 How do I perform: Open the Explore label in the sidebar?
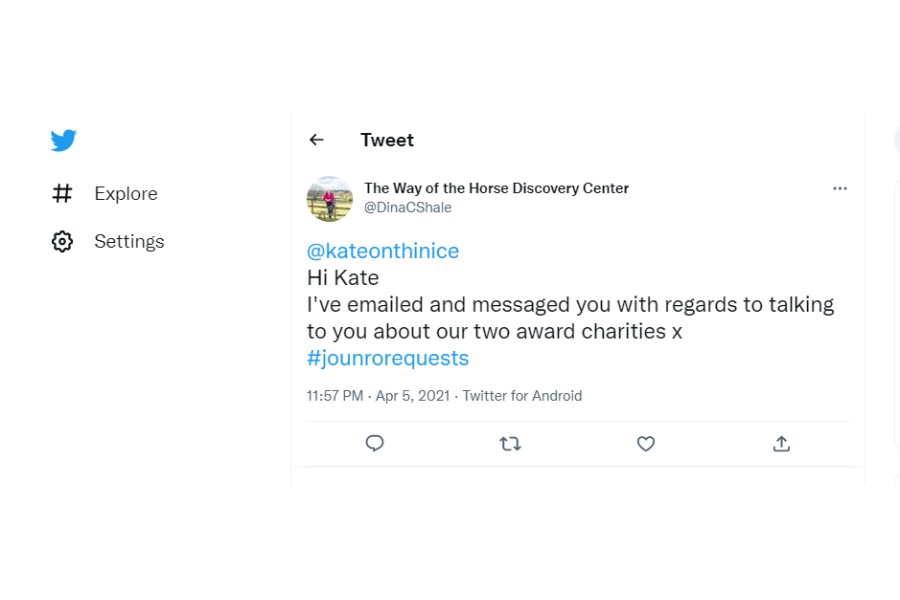point(126,193)
